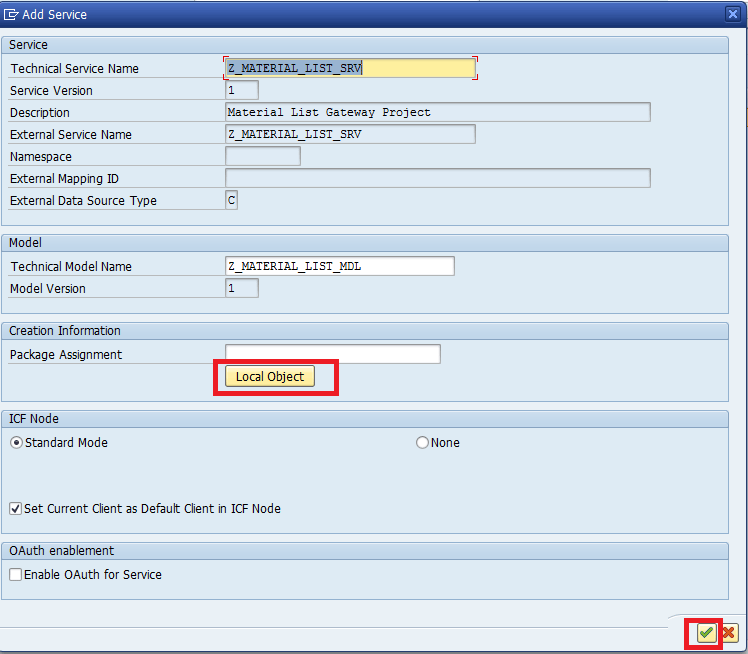Focus the Namespace input field
This screenshot has width=748, height=654.
click(262, 156)
